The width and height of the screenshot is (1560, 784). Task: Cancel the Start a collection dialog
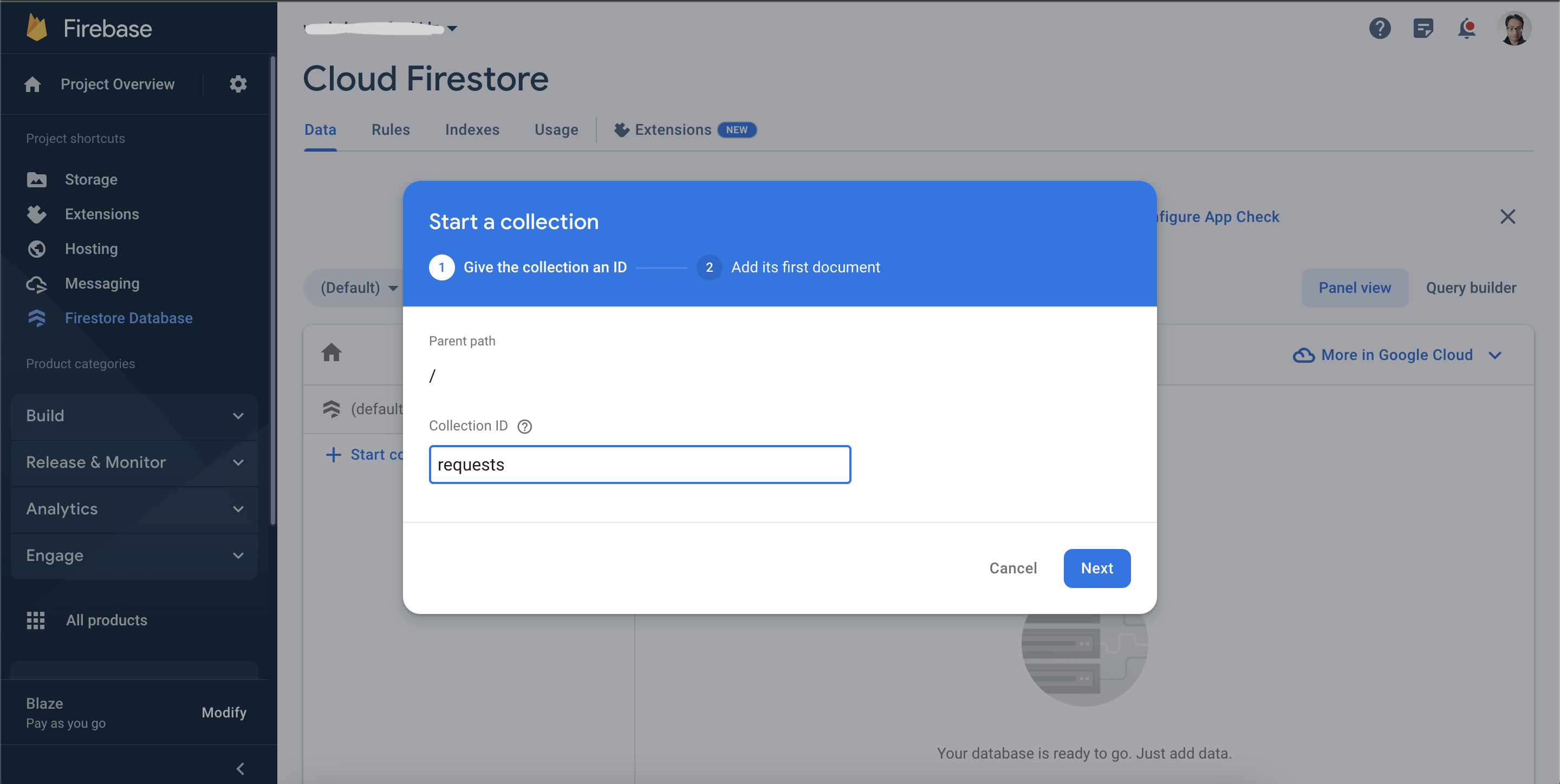coord(1013,568)
